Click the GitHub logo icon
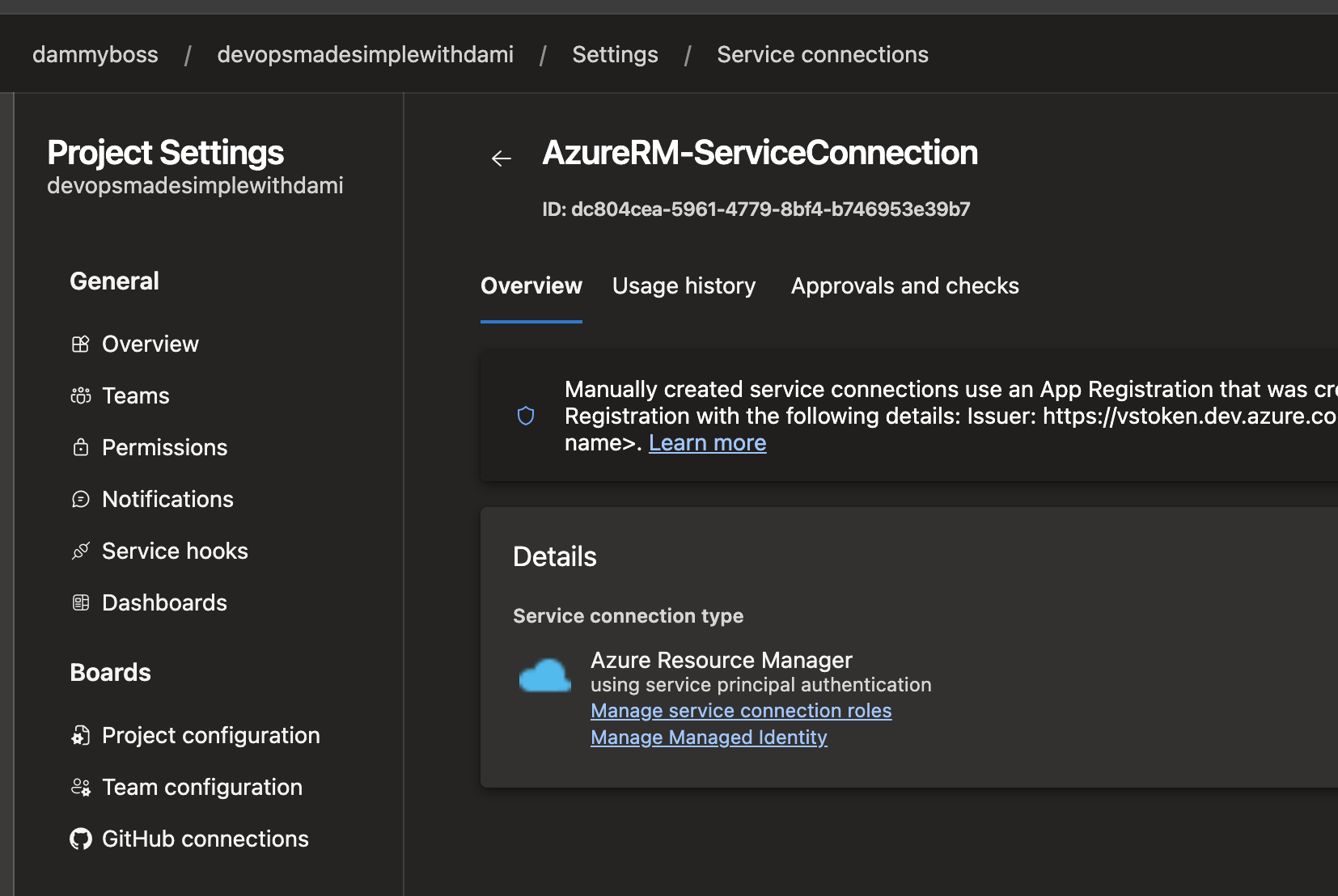 coord(81,839)
